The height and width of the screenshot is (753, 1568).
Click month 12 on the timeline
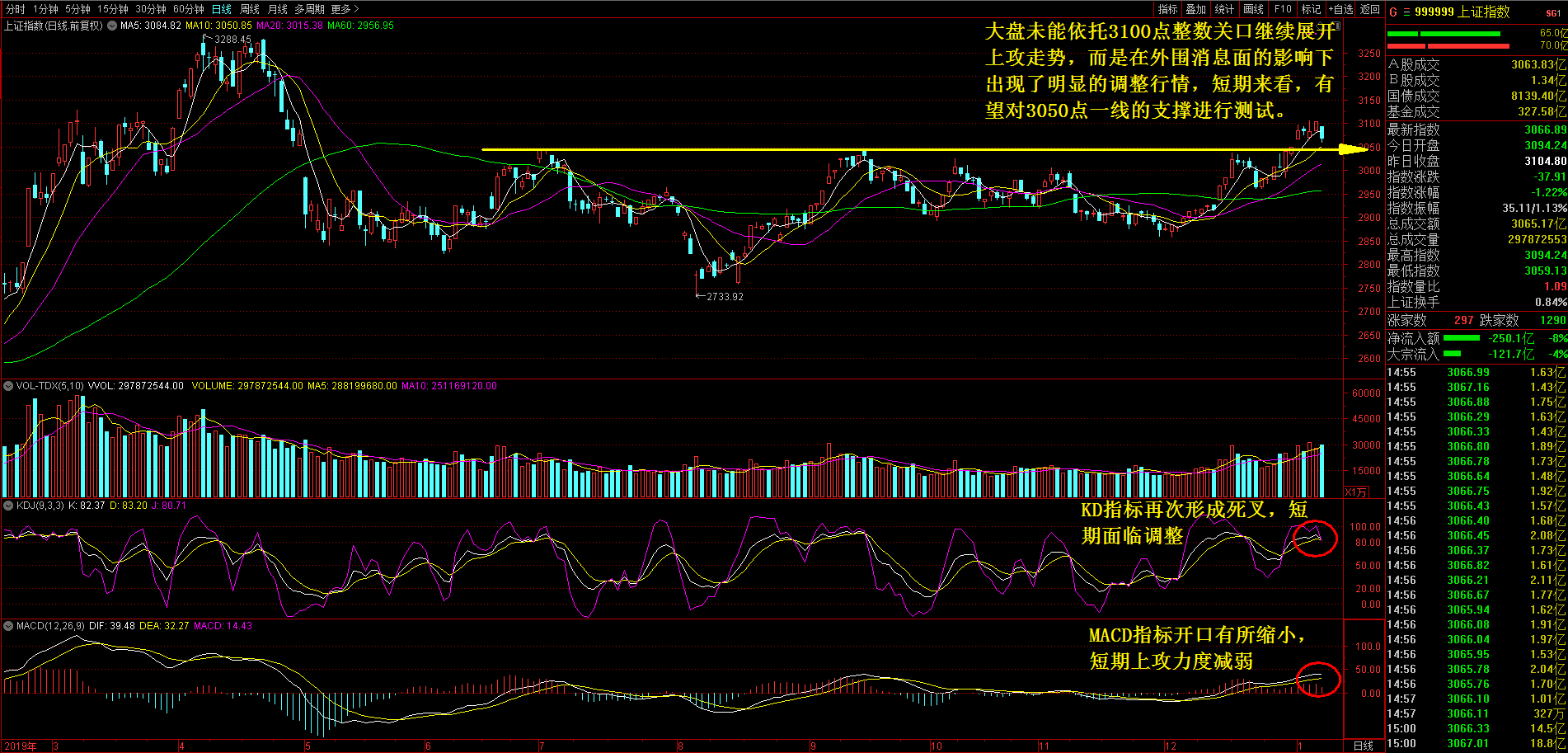coord(1170,746)
